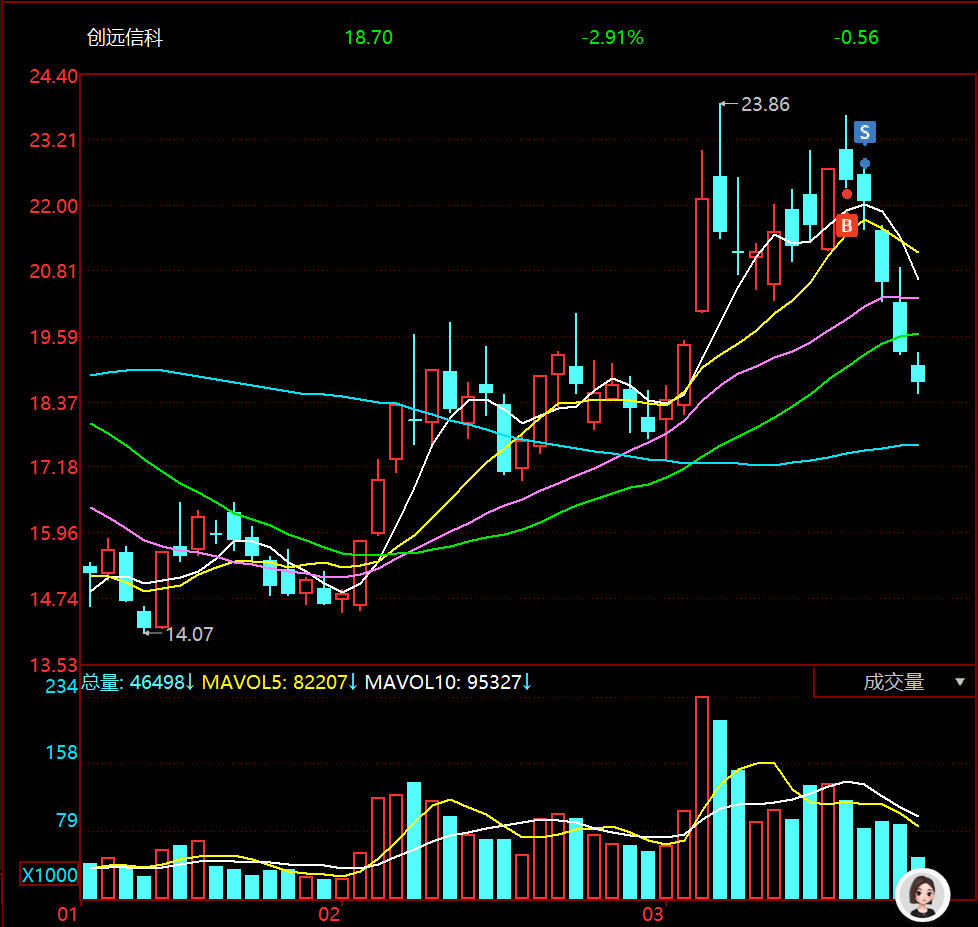Click the red B buy signal marker
The height and width of the screenshot is (927, 978).
846,225
